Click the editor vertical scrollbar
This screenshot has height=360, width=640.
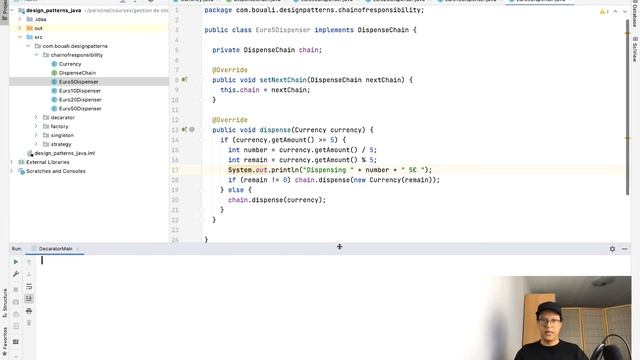pos(627,107)
